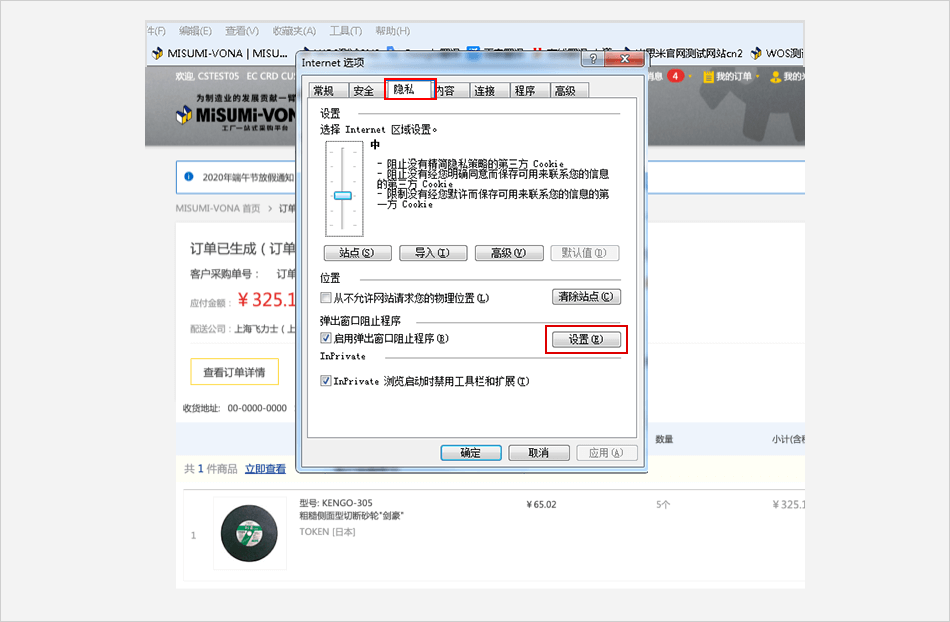Click the privacy level slider handle
Screen dimensions: 950x622
coord(343,196)
